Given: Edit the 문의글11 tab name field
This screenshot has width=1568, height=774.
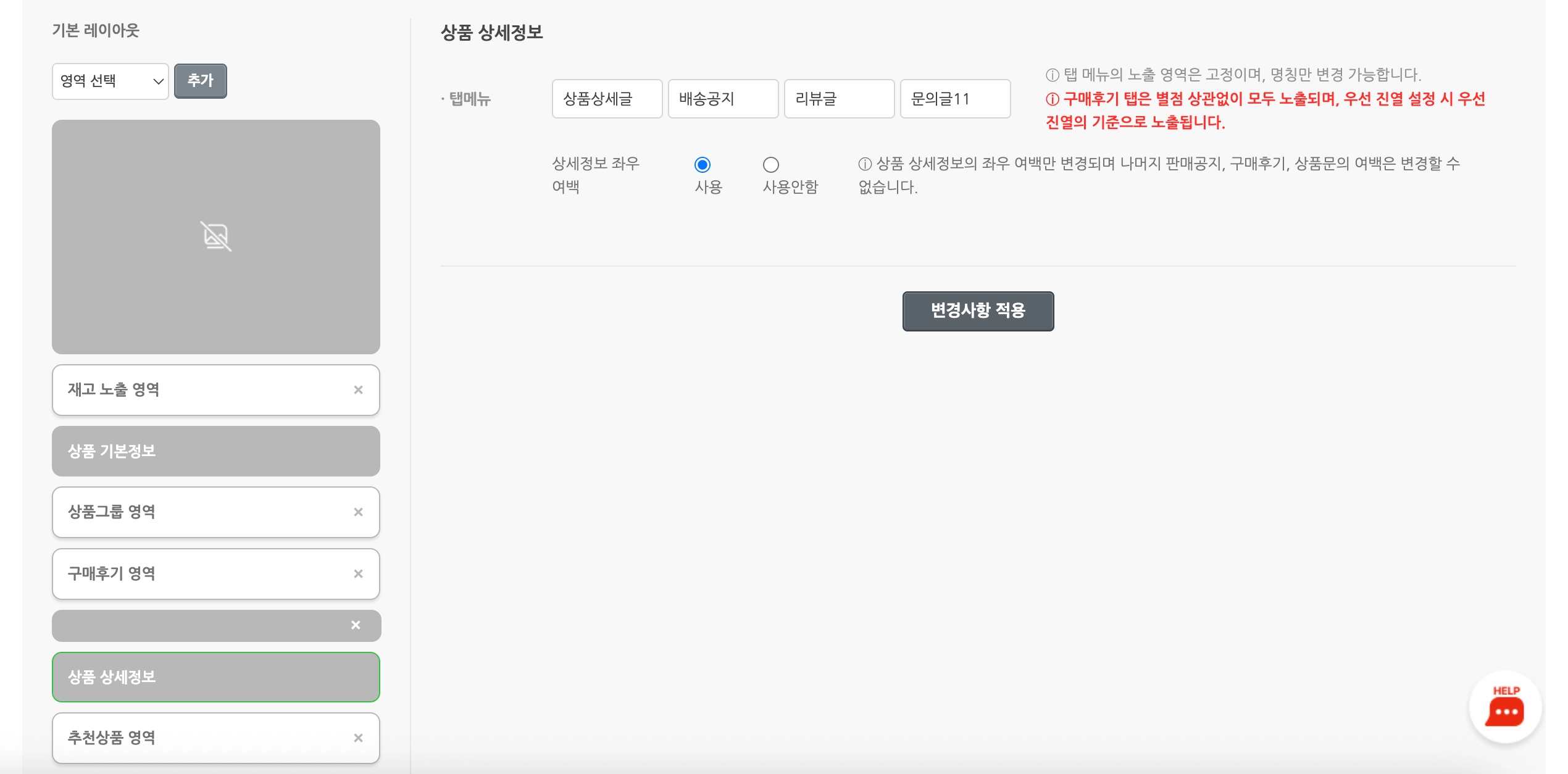Looking at the screenshot, I should point(954,99).
